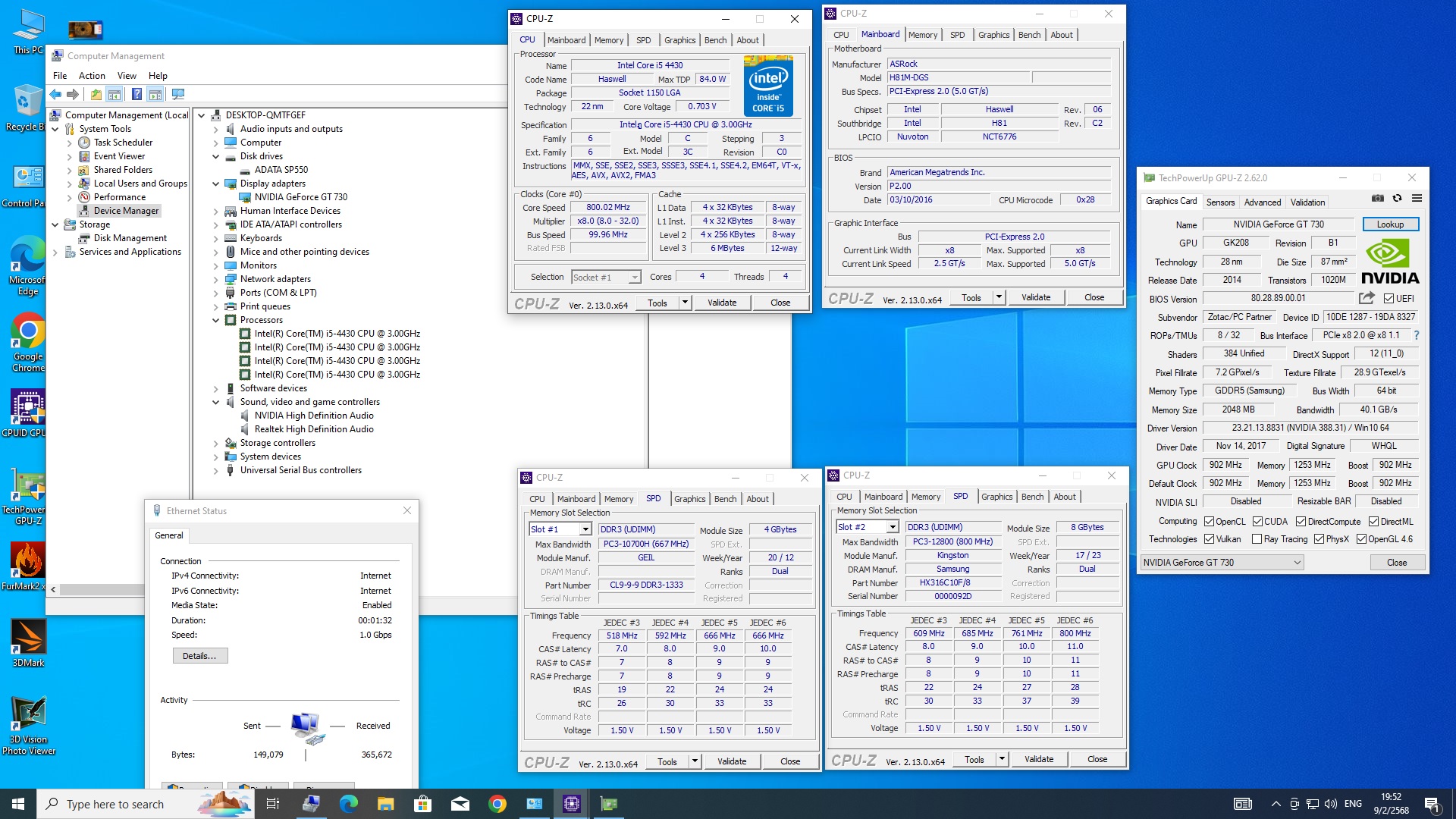The width and height of the screenshot is (1456, 819).
Task: Click the Back arrow in Computer Management toolbar
Action: pyautogui.click(x=55, y=94)
